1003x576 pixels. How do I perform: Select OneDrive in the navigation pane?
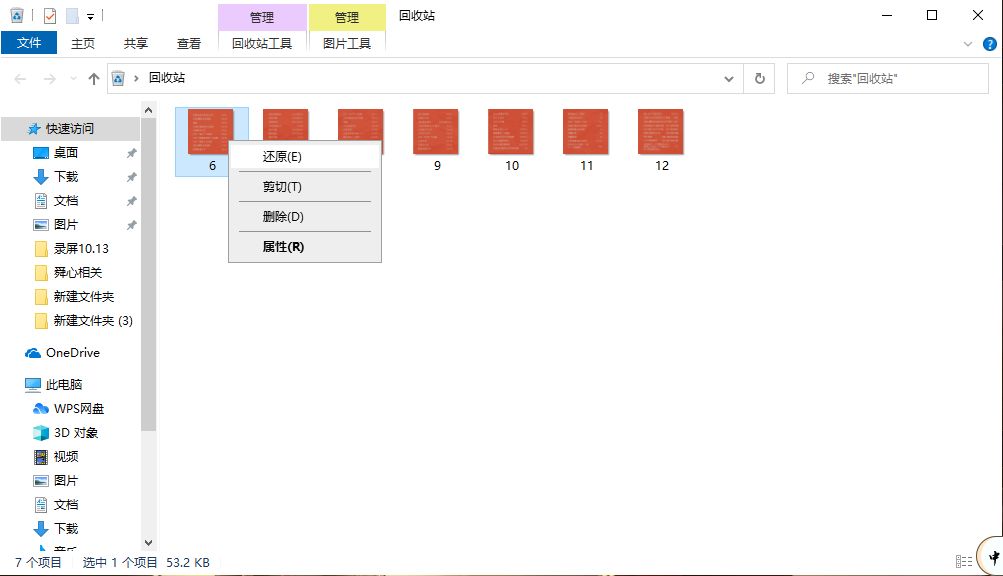(73, 353)
